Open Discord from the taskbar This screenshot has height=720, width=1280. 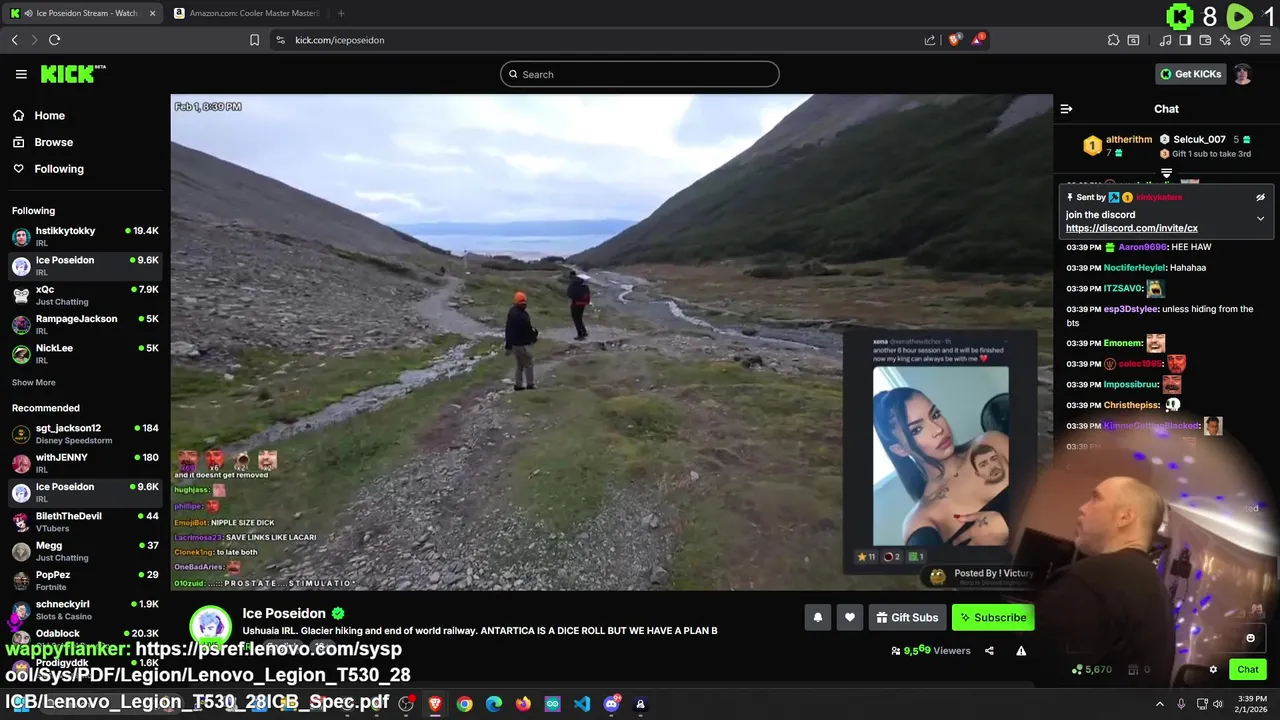(x=611, y=704)
